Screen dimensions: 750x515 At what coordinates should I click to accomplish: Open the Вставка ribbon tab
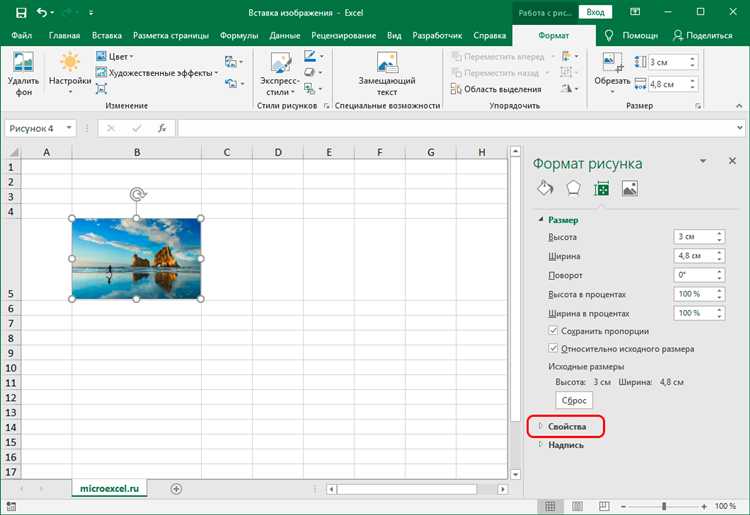point(107,35)
